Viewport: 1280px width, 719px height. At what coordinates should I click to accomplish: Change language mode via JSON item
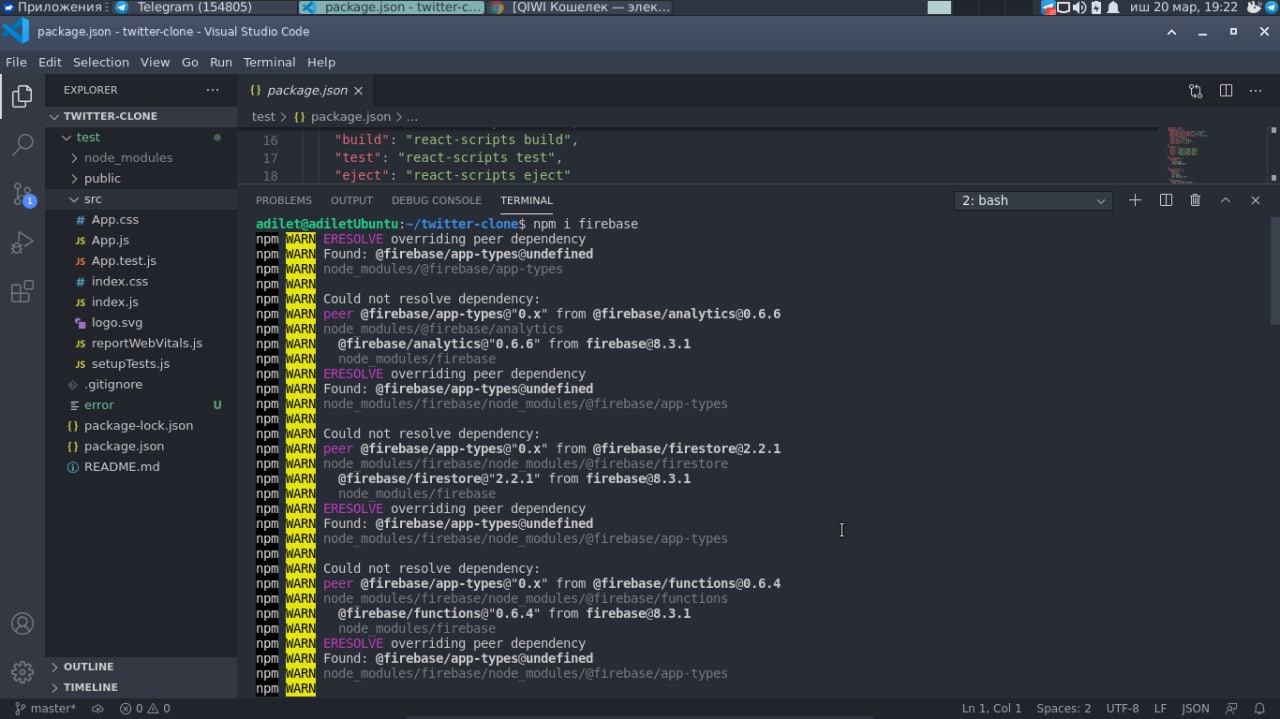[x=1195, y=708]
